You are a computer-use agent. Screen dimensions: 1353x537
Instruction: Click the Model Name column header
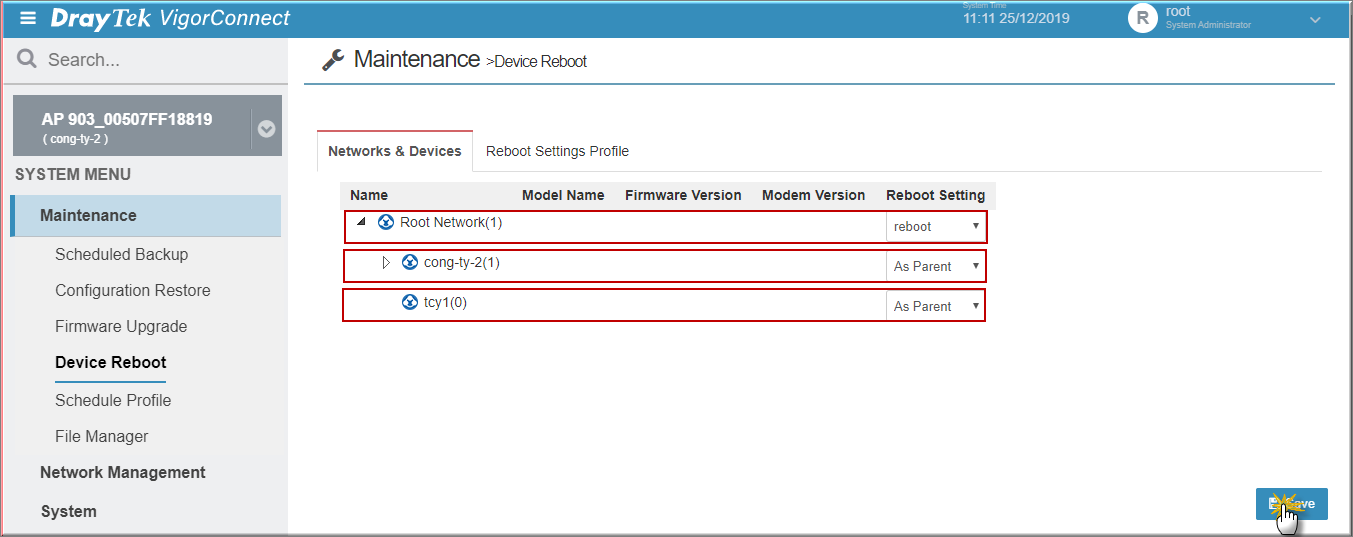(x=563, y=195)
